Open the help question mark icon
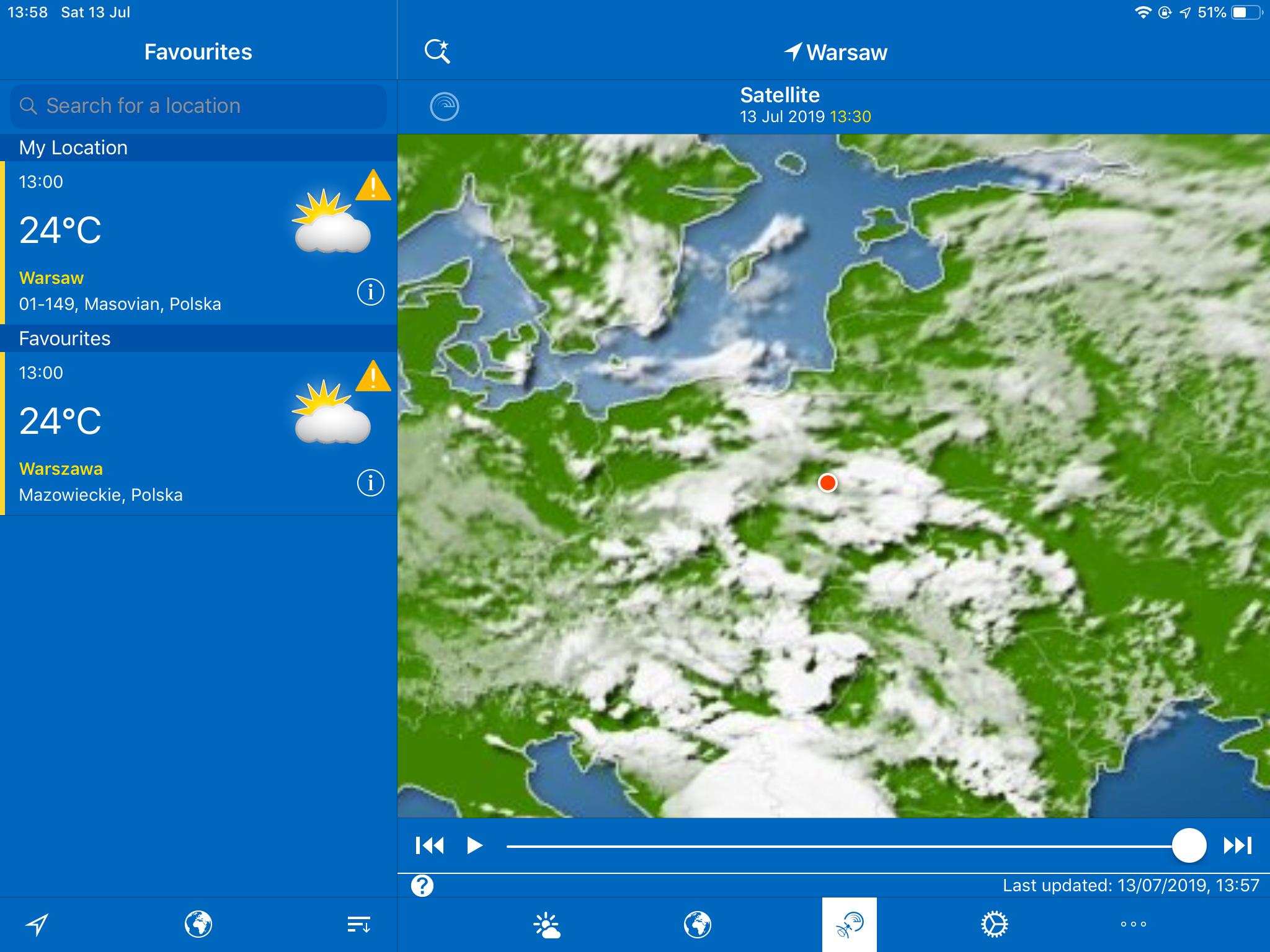The width and height of the screenshot is (1270, 952). pos(422,886)
